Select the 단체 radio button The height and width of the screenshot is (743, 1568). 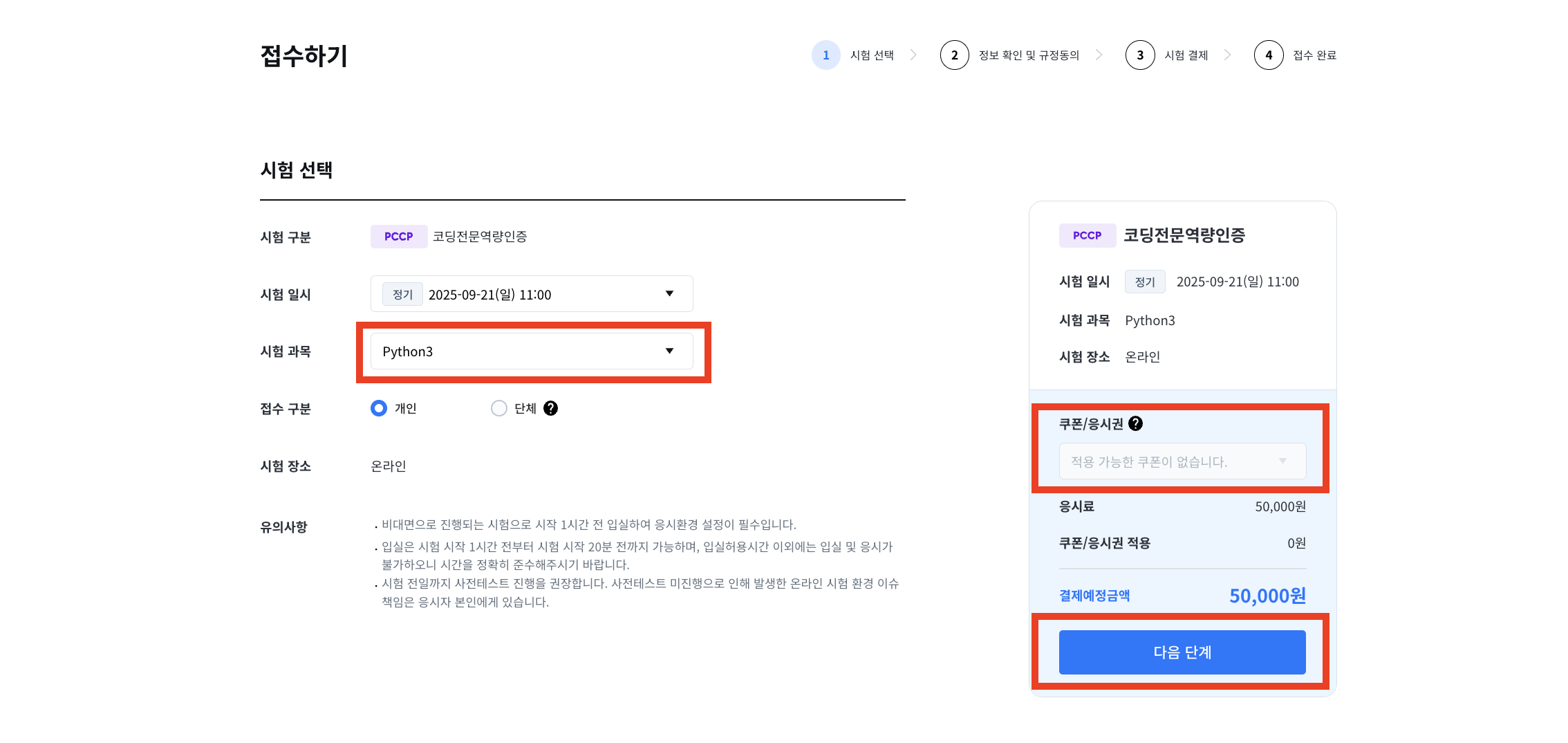(x=499, y=409)
